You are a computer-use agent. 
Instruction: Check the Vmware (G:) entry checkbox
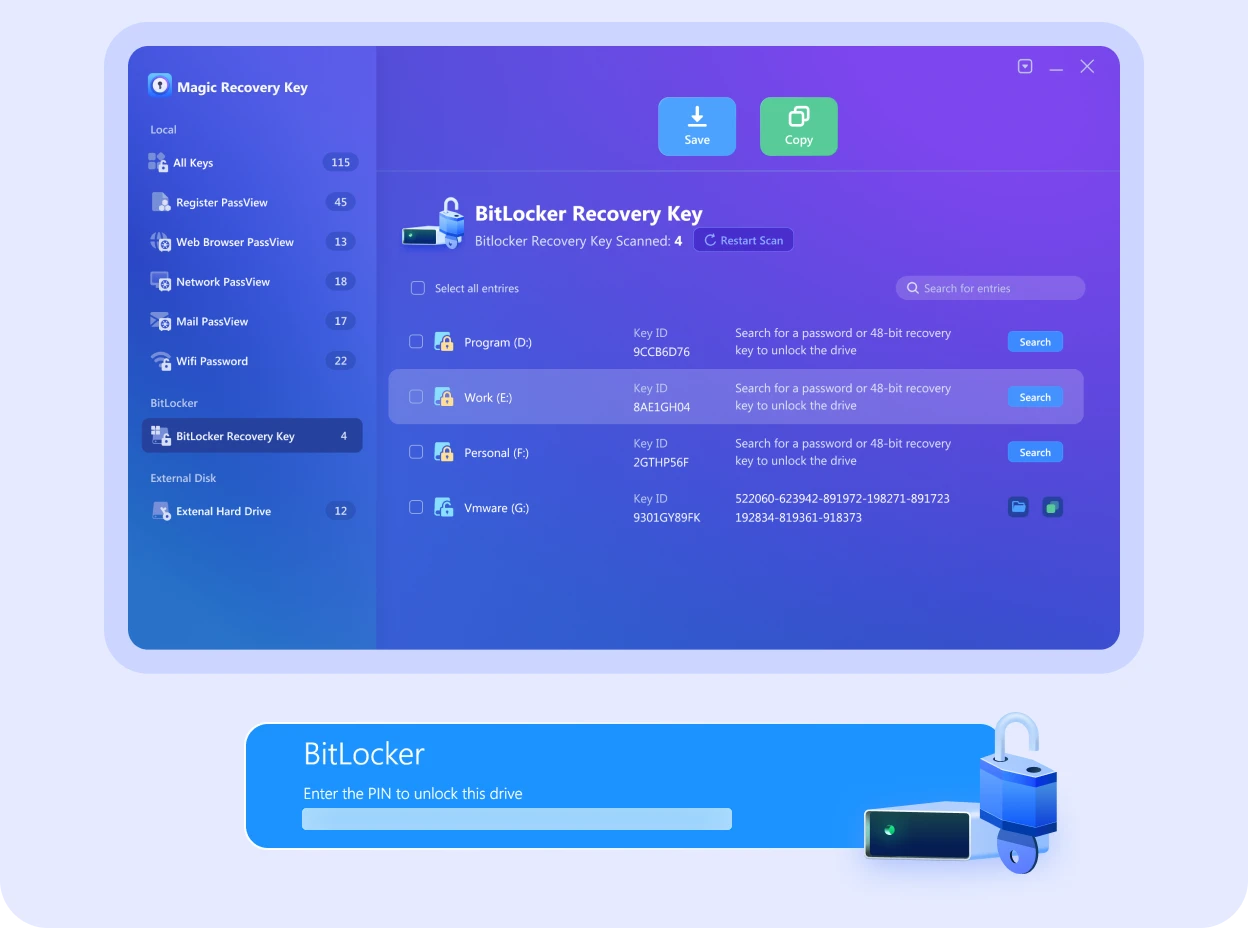(416, 507)
